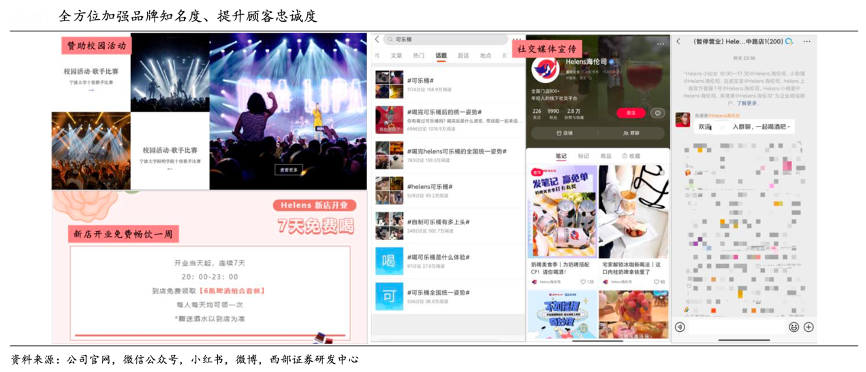Screen dimensions: 866x372
Task: Click the Helens海伦司 profile avatar logo
Action: click(545, 71)
